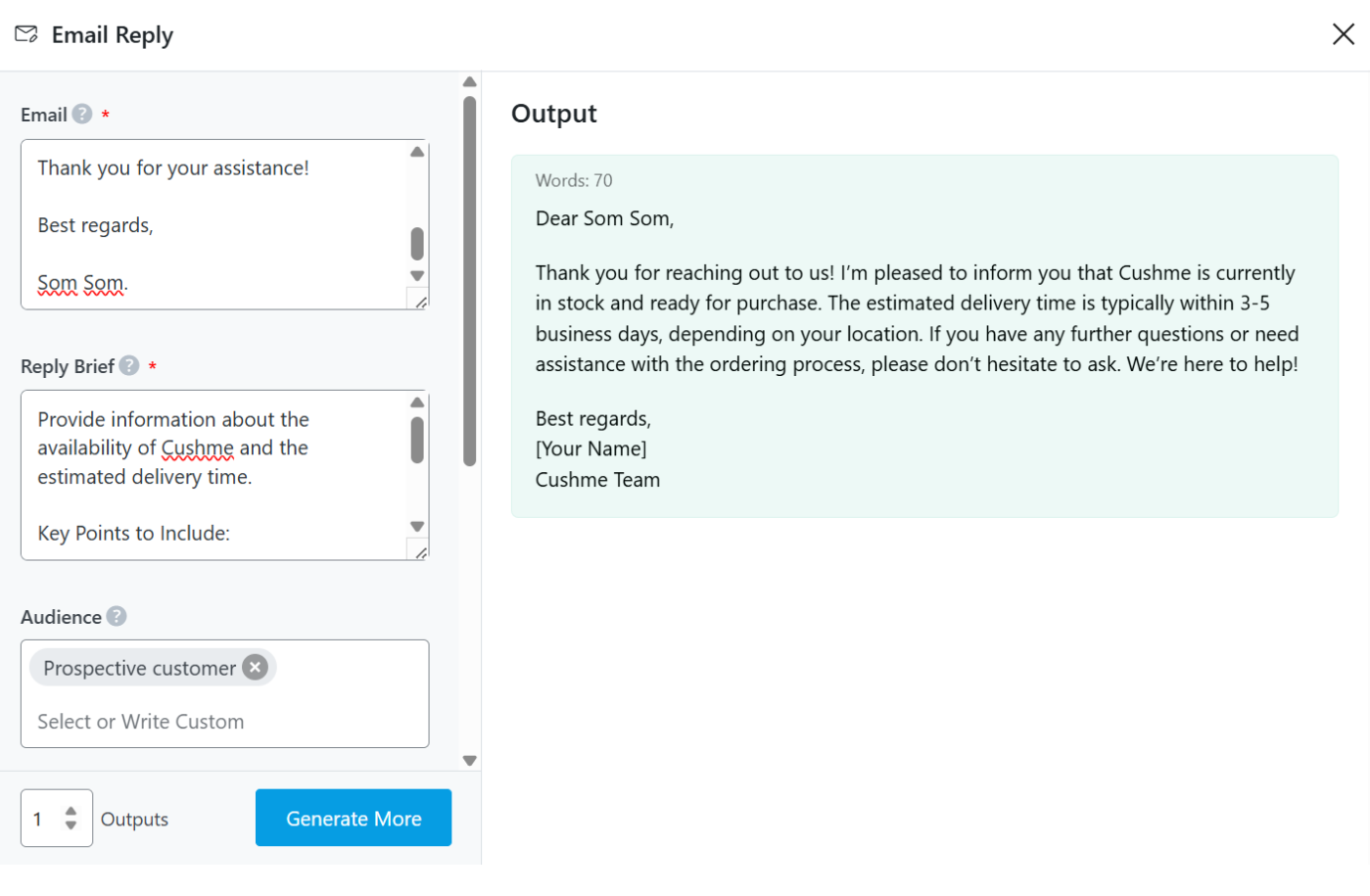Increase Outputs count with up arrow
Viewport: 1370px width, 896px height.
[70, 812]
